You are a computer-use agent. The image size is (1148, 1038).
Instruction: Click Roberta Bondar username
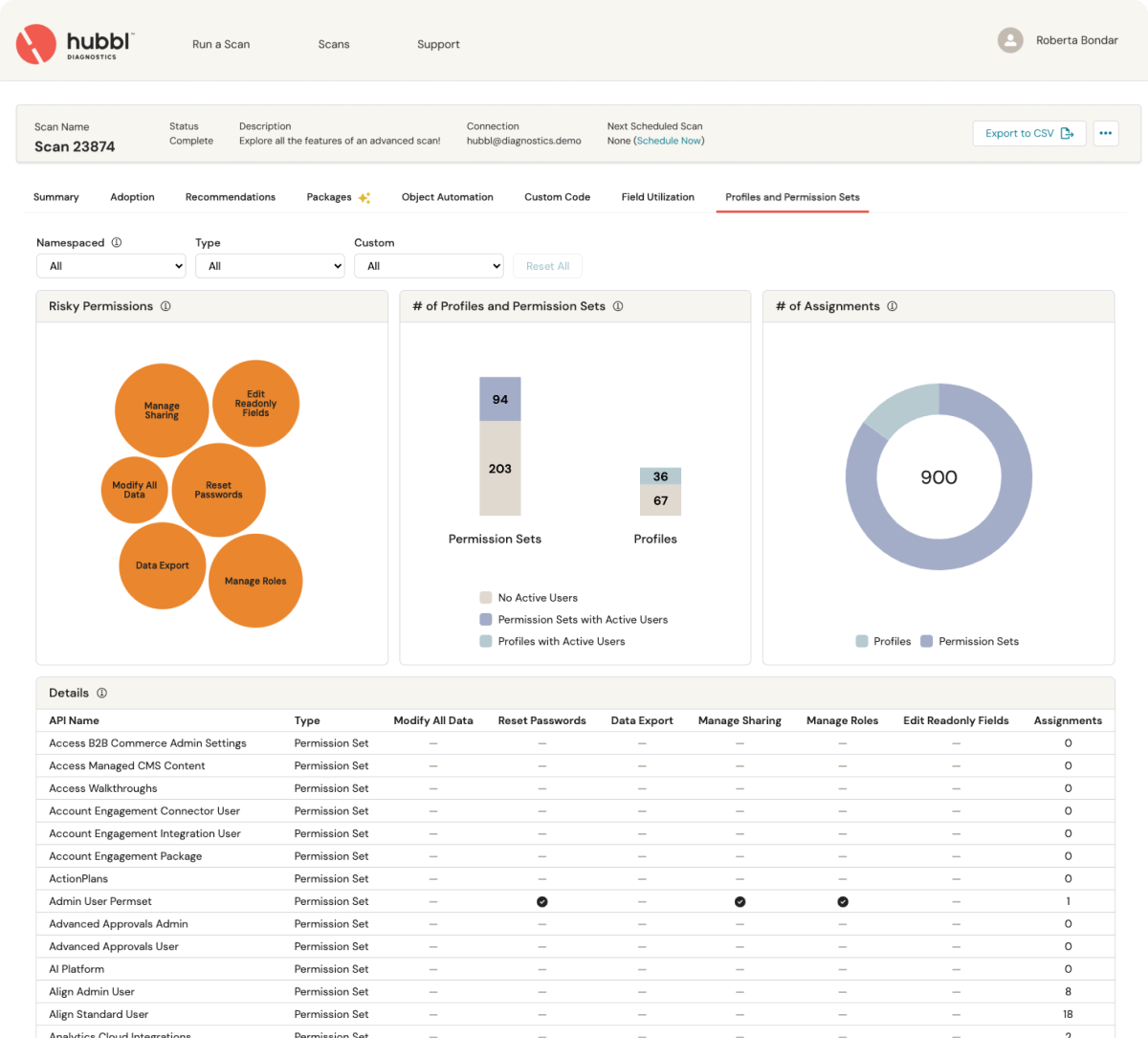point(1077,40)
